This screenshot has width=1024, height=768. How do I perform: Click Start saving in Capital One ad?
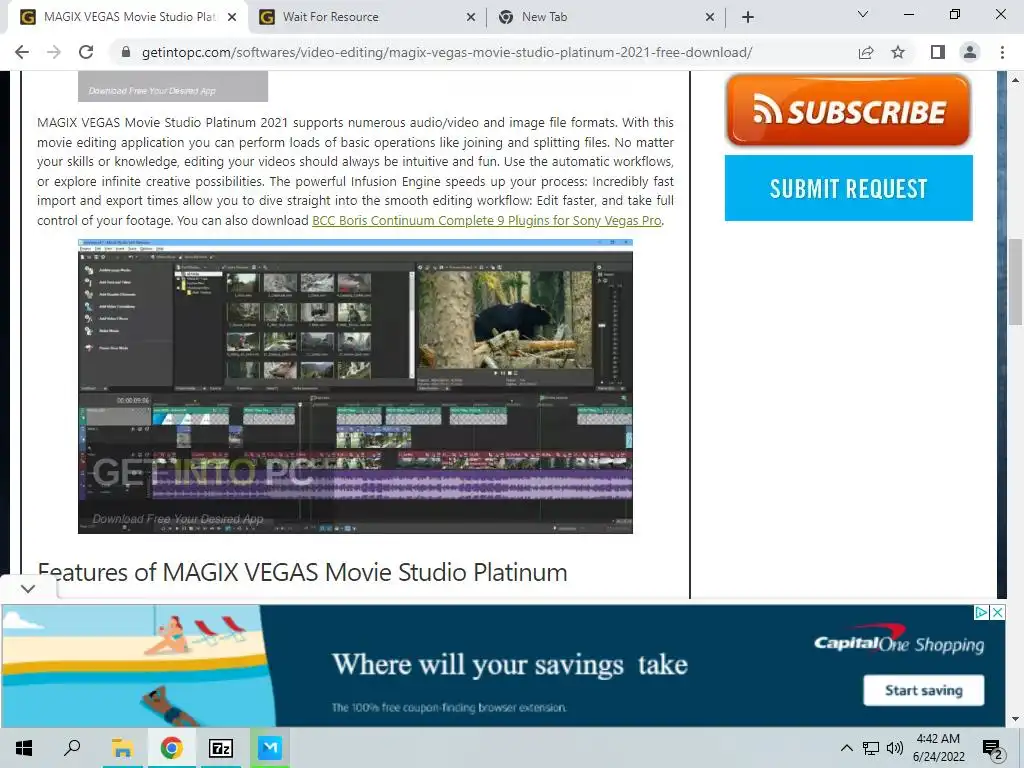tap(923, 690)
